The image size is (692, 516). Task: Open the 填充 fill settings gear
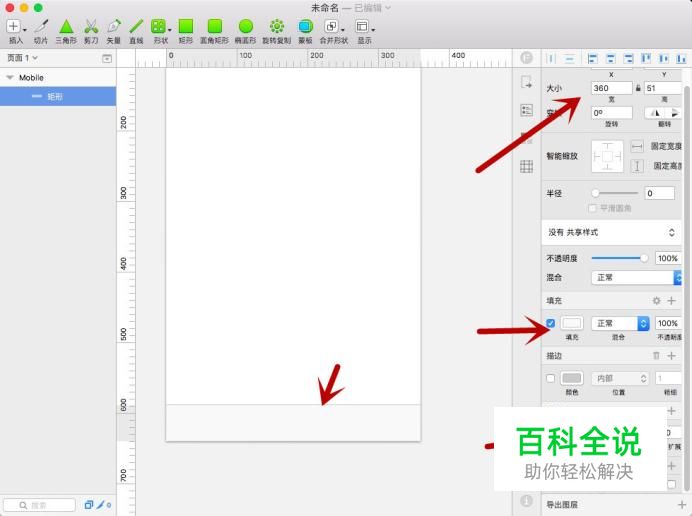[656, 301]
